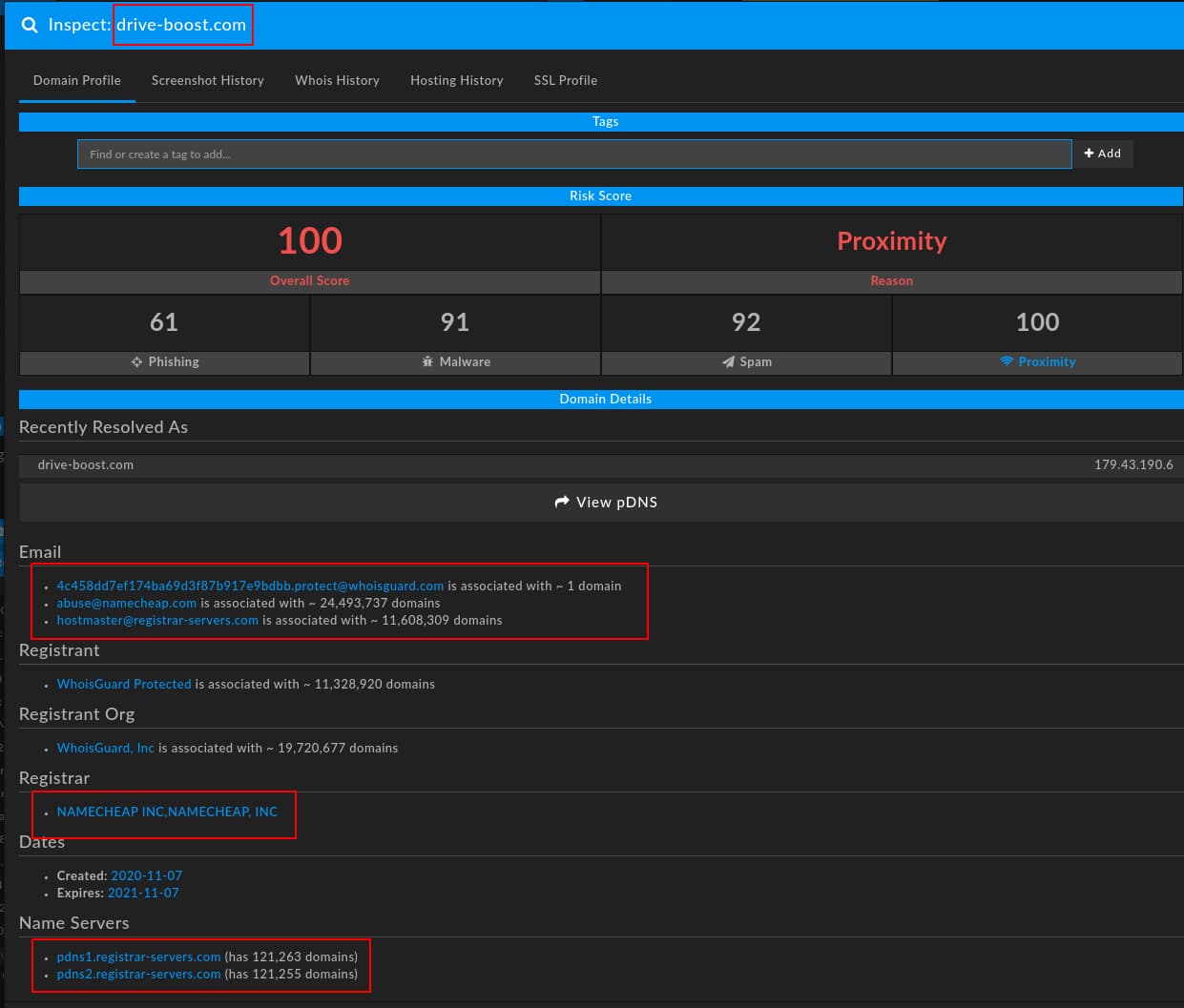Open the Whois History tab
Viewport: 1184px width, 1008px height.
pyautogui.click(x=337, y=81)
